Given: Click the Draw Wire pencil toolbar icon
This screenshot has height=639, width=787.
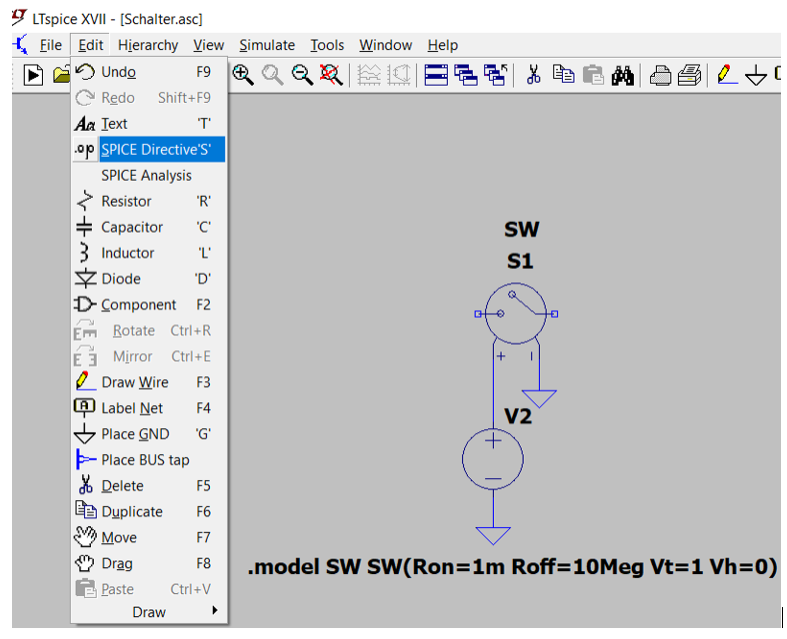Looking at the screenshot, I should [727, 75].
